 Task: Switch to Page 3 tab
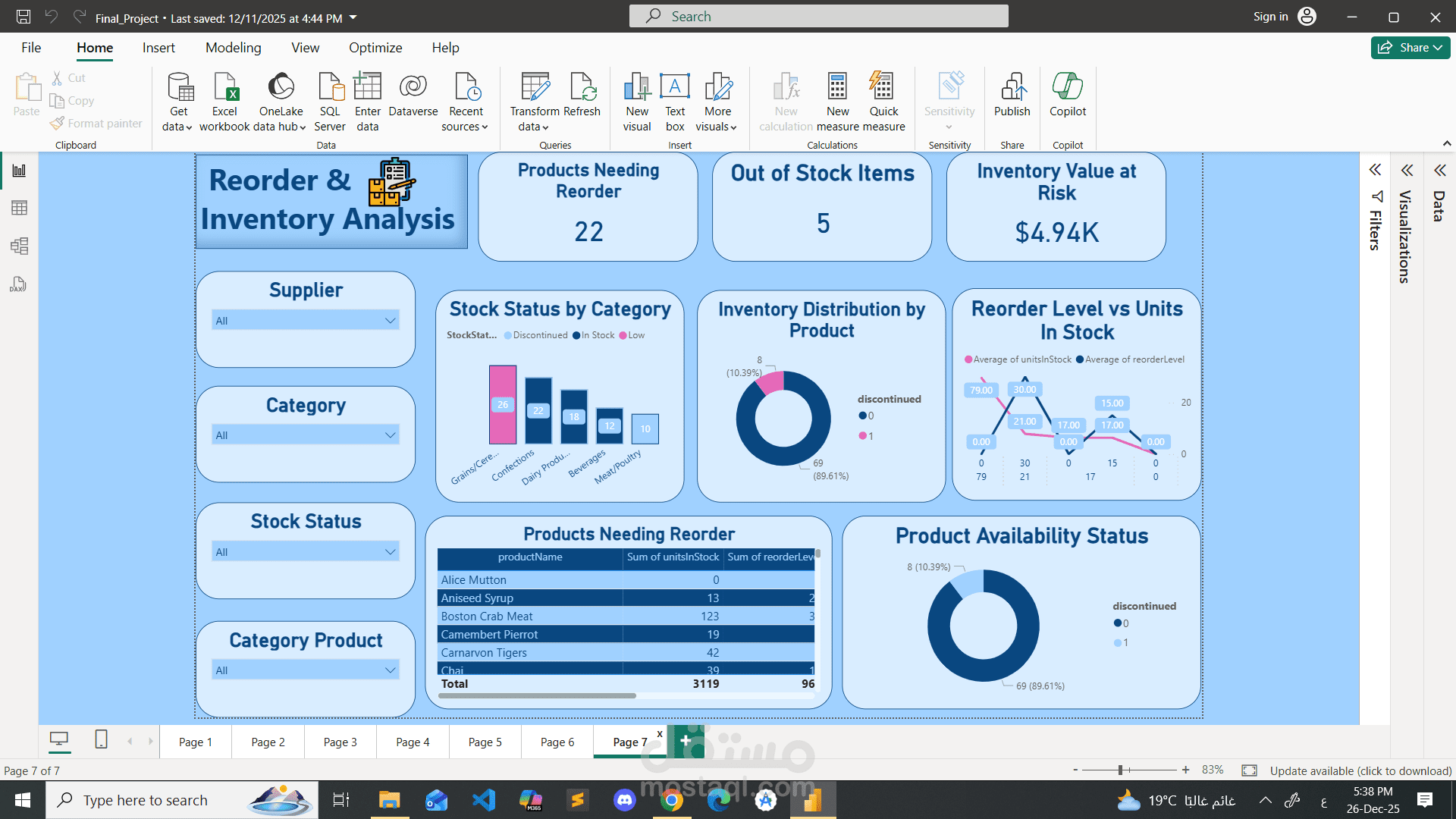pos(340,742)
